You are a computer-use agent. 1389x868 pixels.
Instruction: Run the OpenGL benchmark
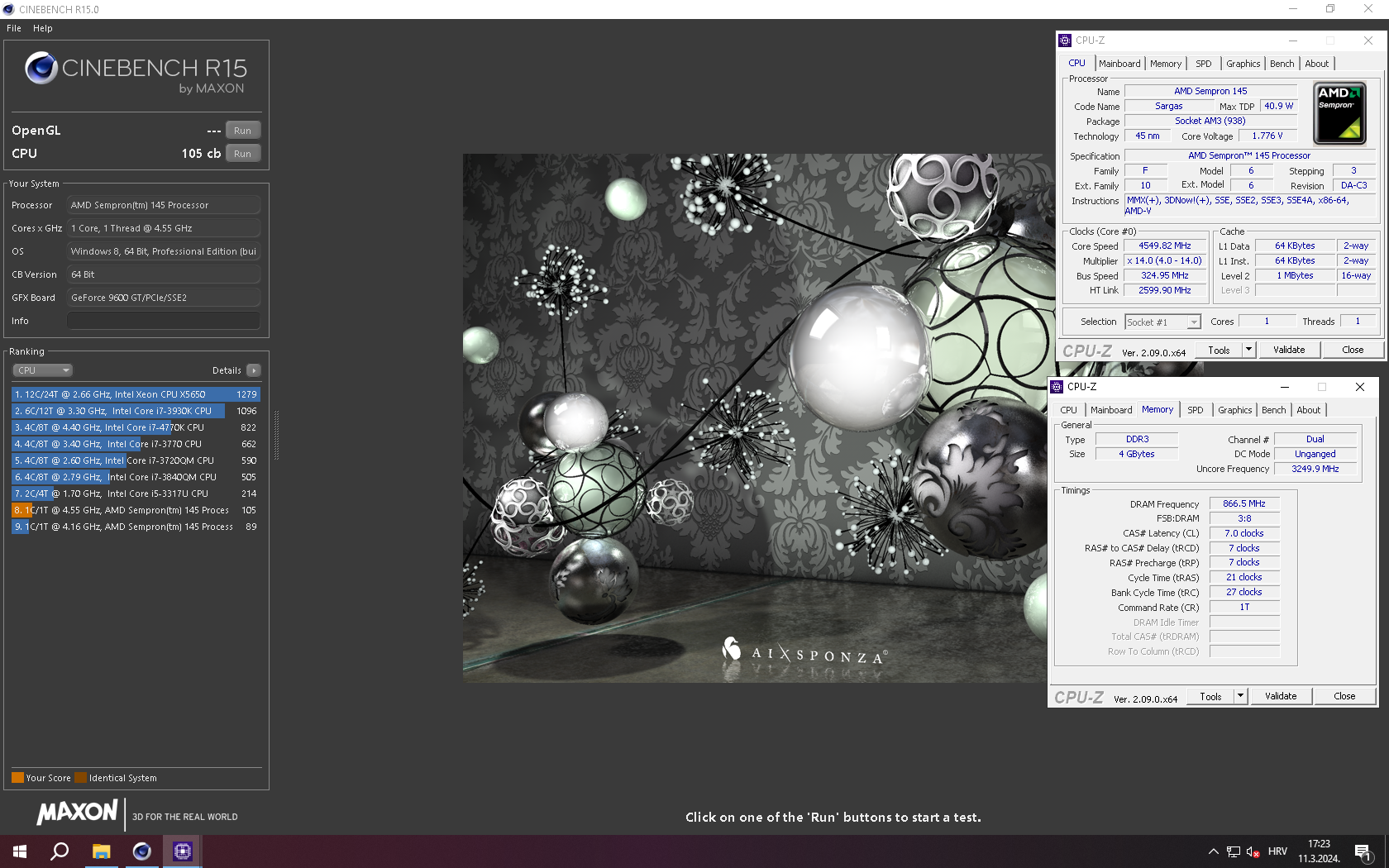point(242,131)
